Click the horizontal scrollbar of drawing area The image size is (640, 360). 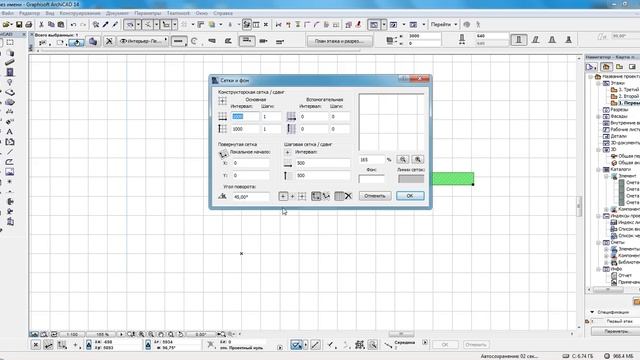pyautogui.click(x=401, y=334)
